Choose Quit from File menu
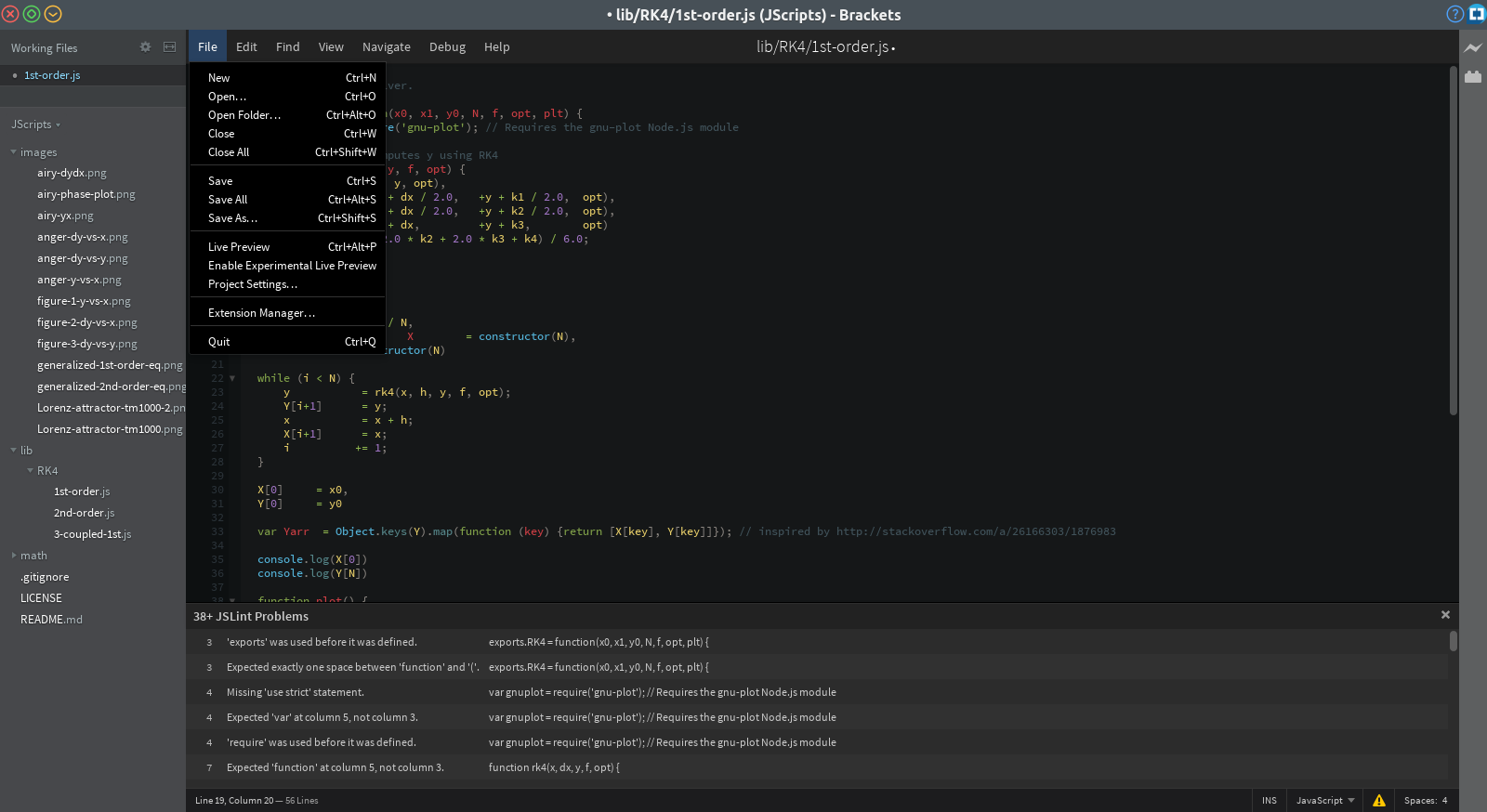Viewport: 1487px width, 812px height. coord(287,342)
